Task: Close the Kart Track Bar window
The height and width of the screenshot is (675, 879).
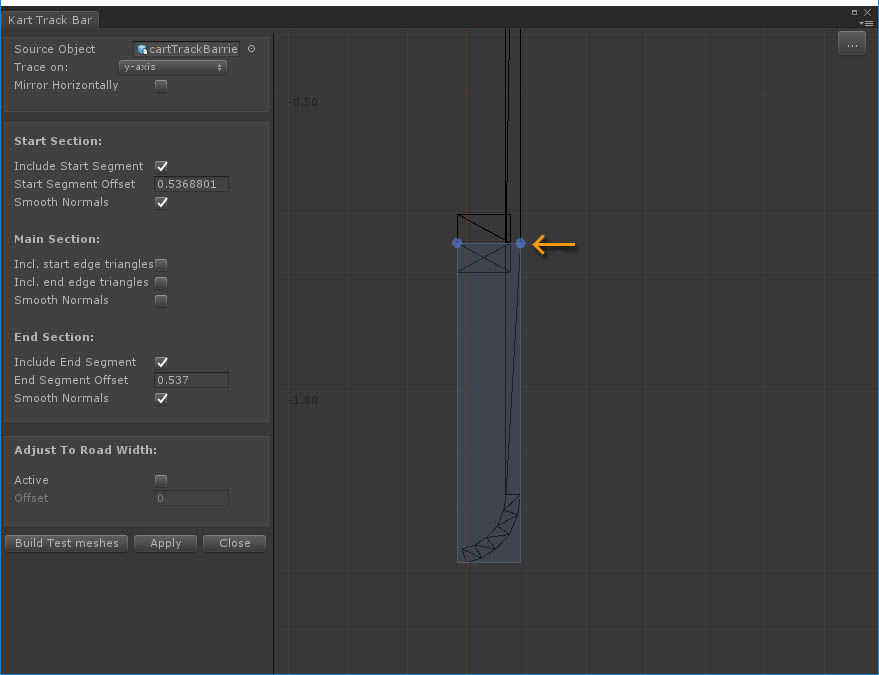Action: pos(867,12)
